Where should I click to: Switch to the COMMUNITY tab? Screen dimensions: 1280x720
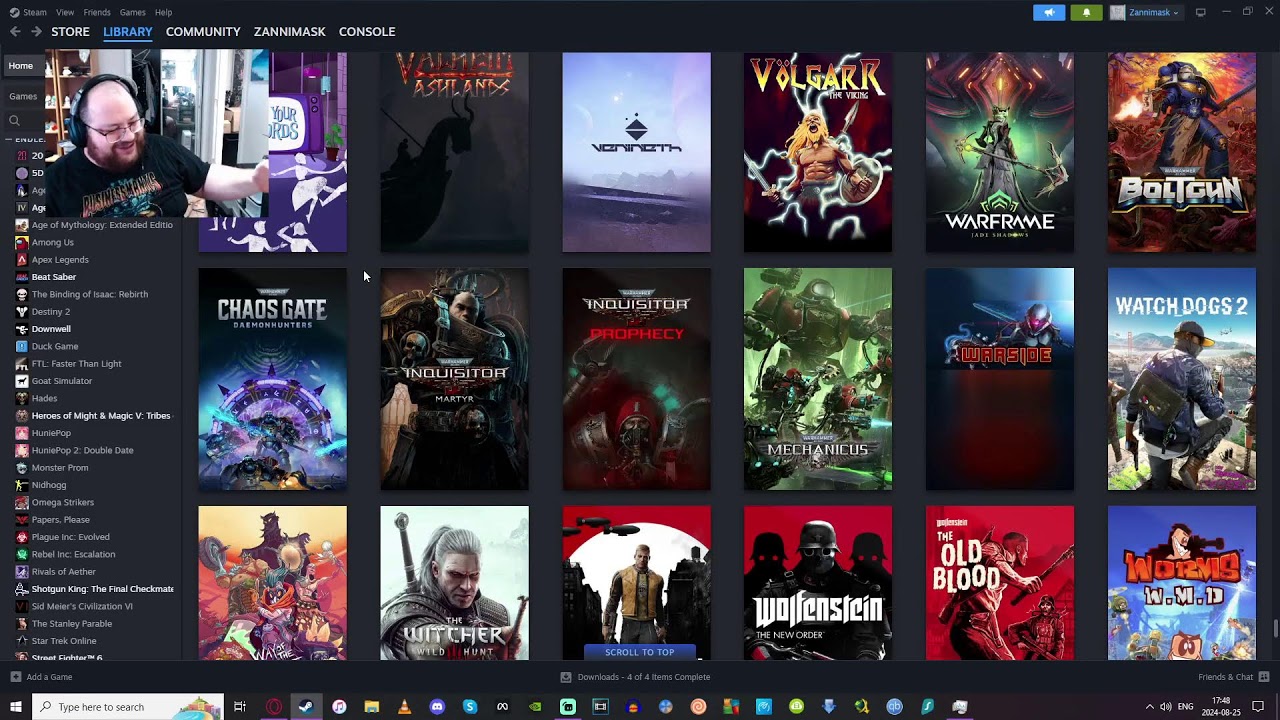coord(203,32)
